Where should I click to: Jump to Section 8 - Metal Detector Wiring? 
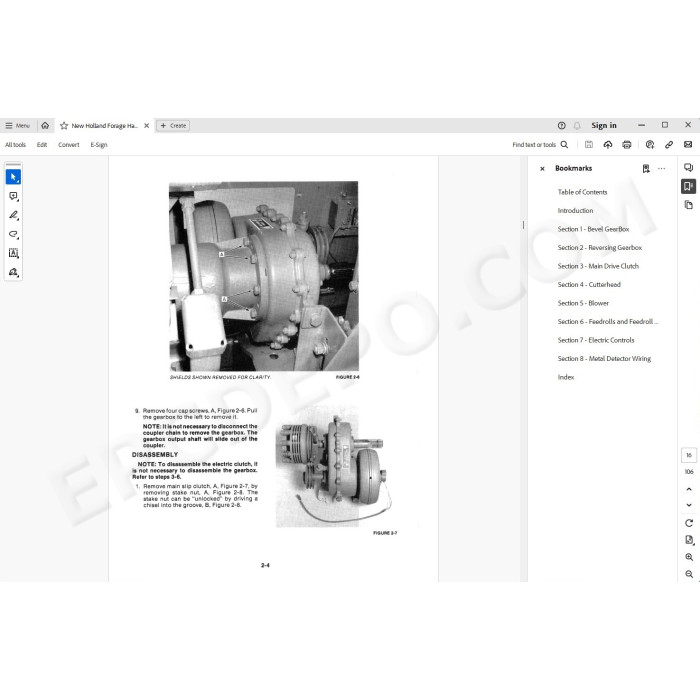pos(604,359)
